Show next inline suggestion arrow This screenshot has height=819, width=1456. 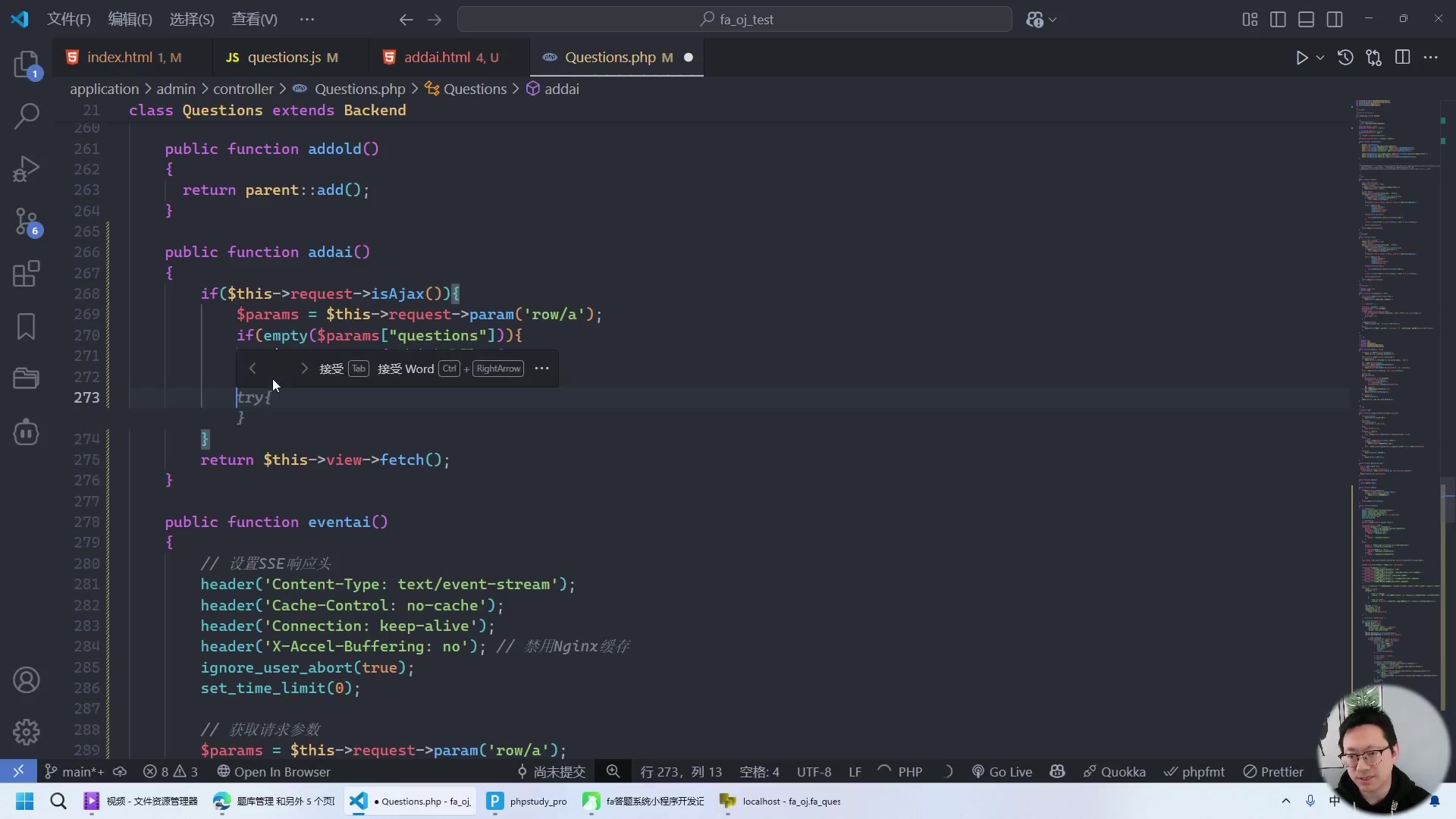pyautogui.click(x=304, y=369)
